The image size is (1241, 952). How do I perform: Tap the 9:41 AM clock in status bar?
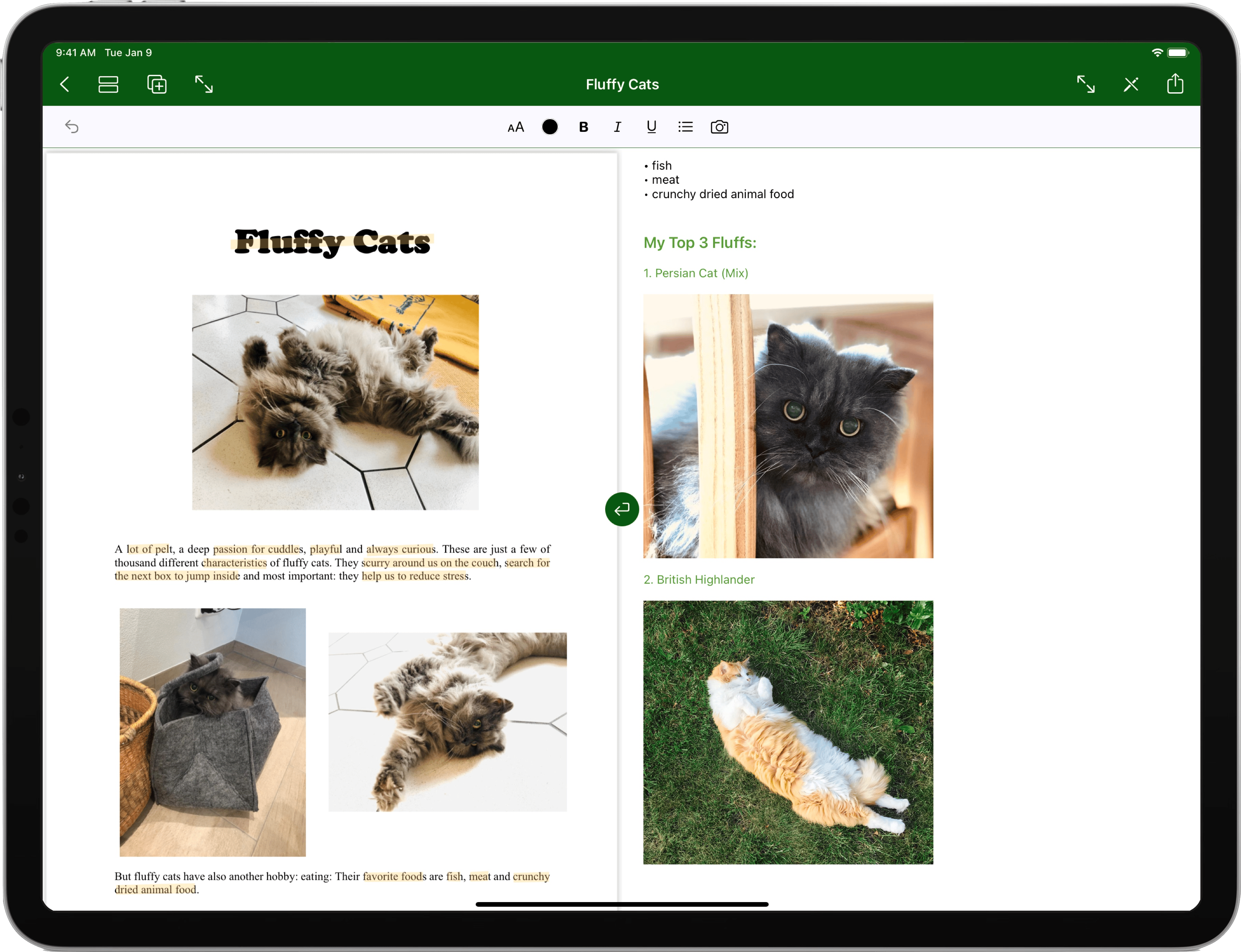coord(75,53)
